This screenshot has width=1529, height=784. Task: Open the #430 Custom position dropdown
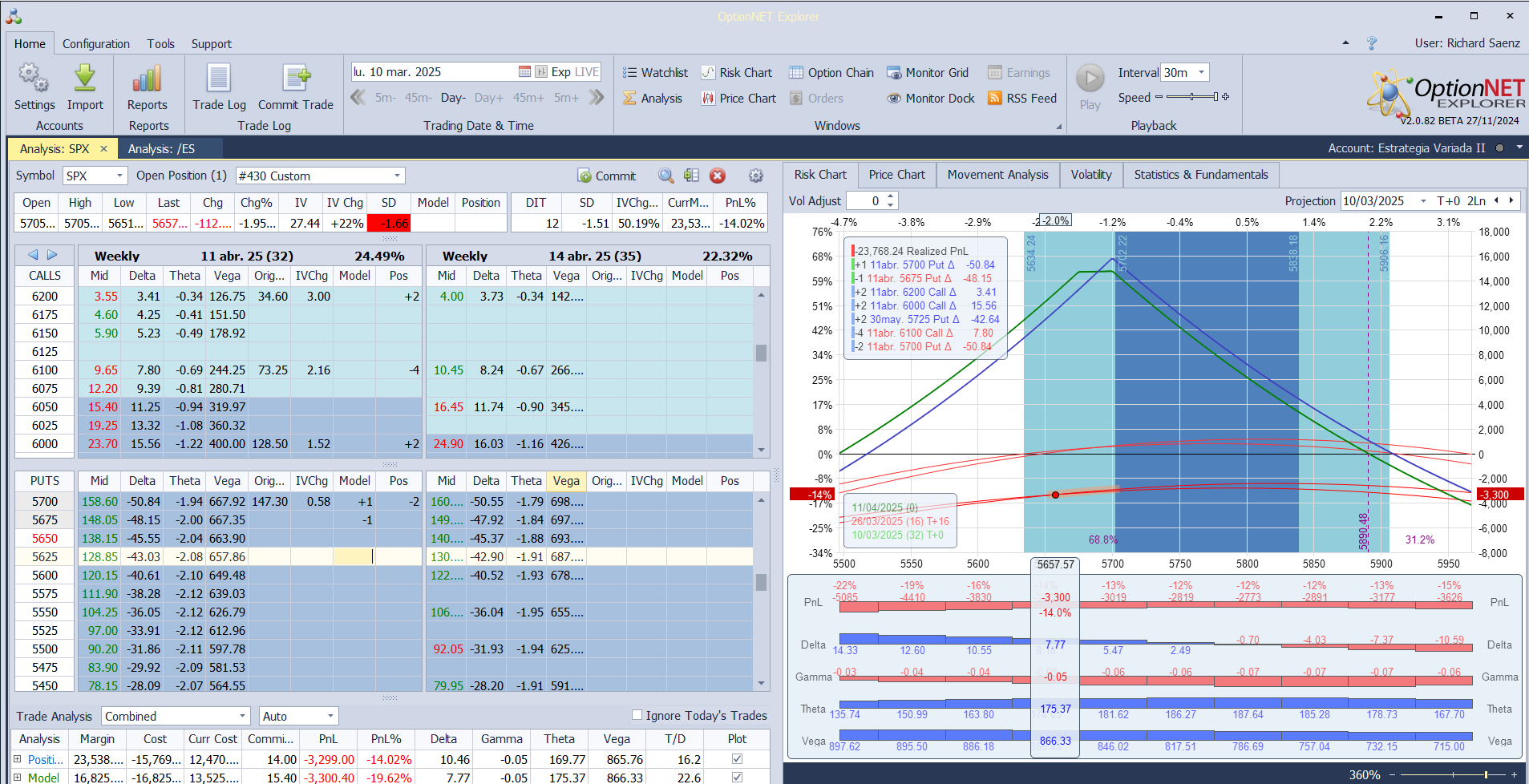click(x=397, y=176)
